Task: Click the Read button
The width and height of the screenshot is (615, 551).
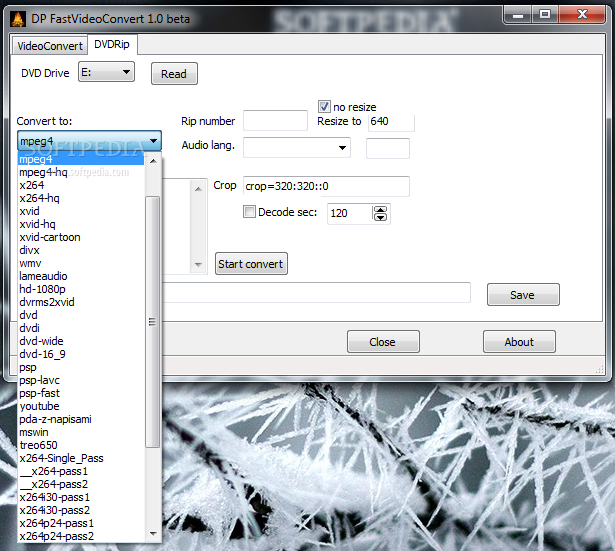Action: (x=174, y=74)
